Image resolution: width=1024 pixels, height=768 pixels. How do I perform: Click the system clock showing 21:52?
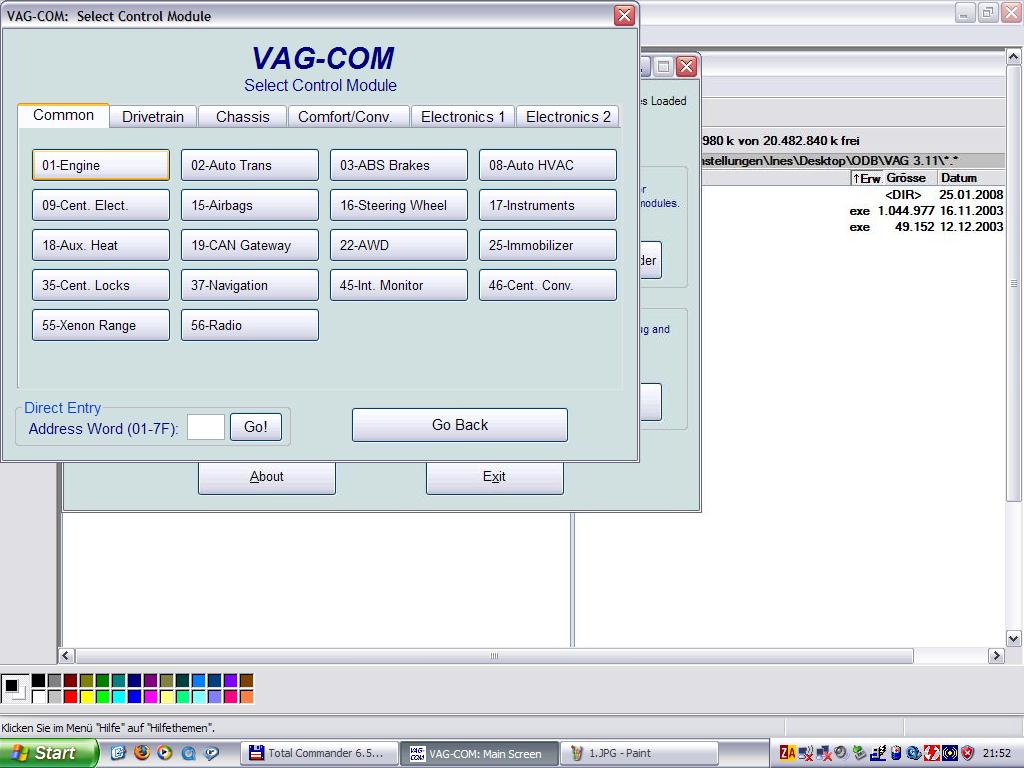pyautogui.click(x=997, y=753)
